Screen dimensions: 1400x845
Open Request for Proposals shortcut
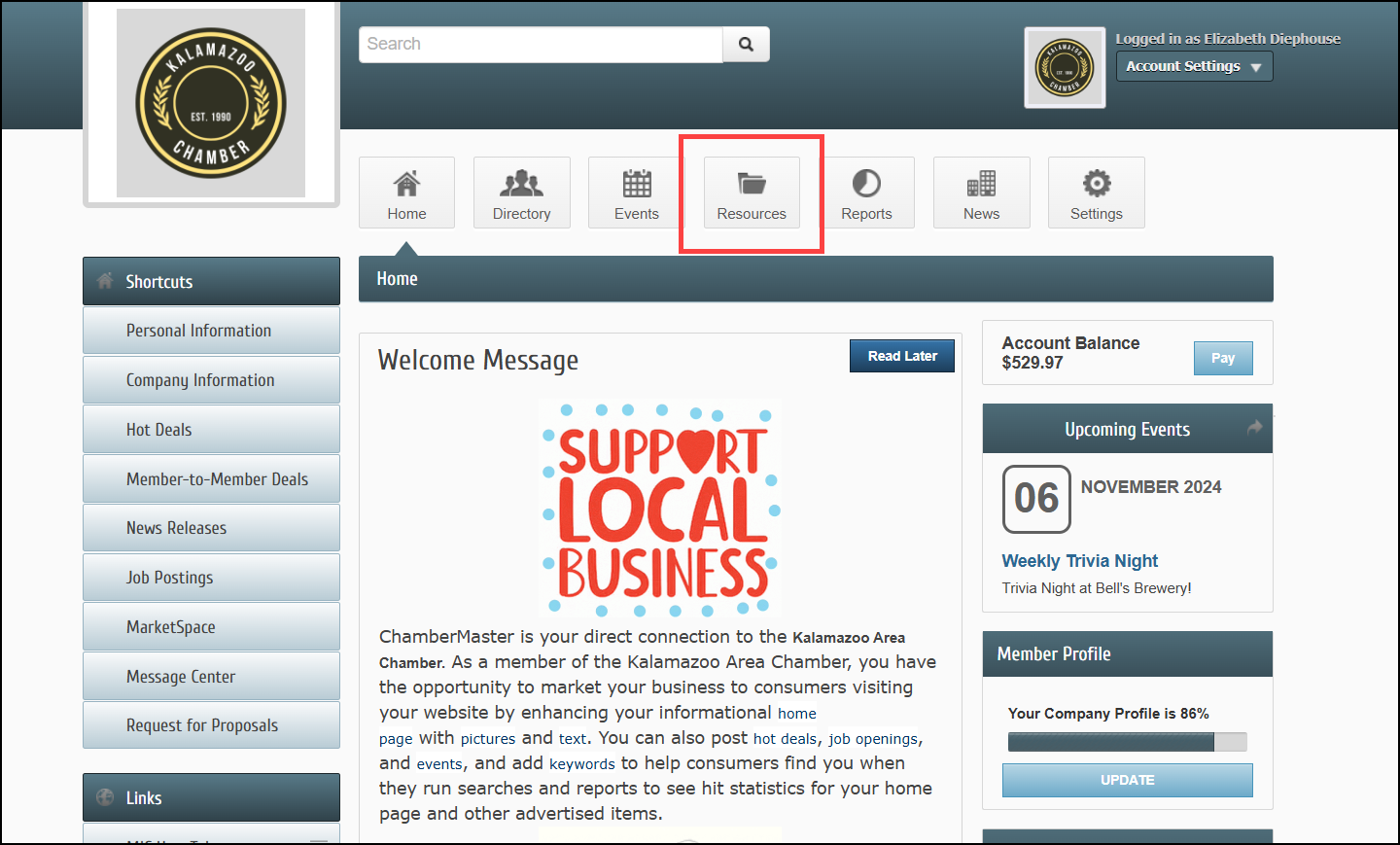(x=211, y=725)
